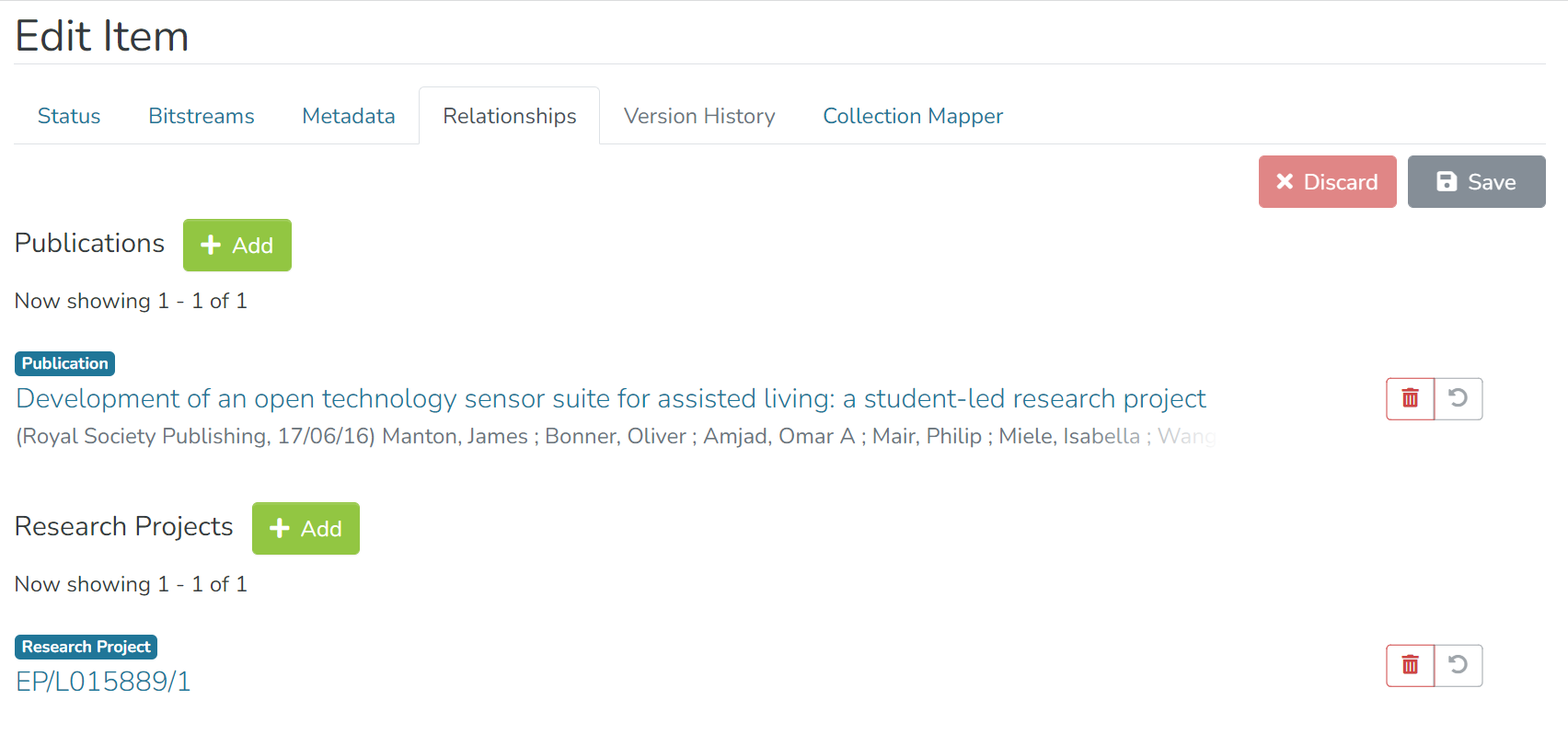The height and width of the screenshot is (734, 1568).
Task: Undo changes for Research Project relationship
Action: (1458, 665)
